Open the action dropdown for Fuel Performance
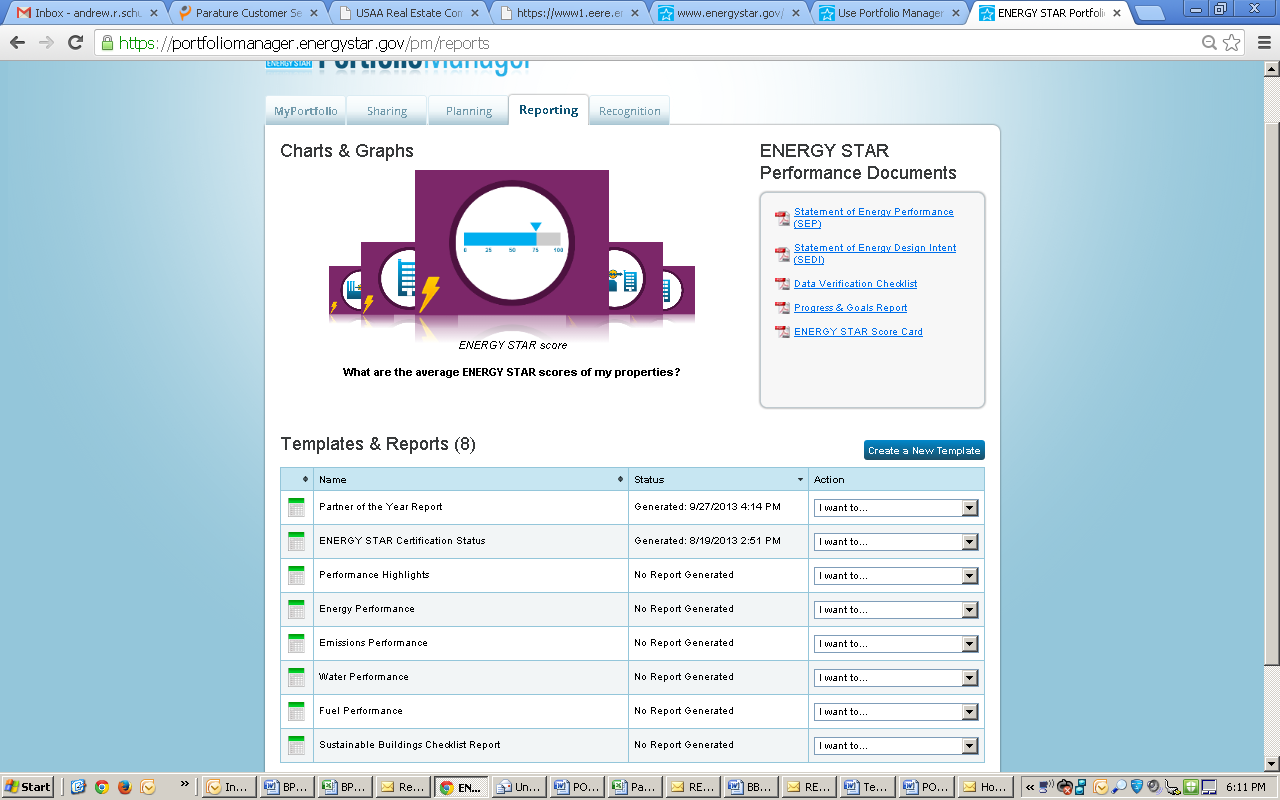1280x800 pixels. [896, 712]
